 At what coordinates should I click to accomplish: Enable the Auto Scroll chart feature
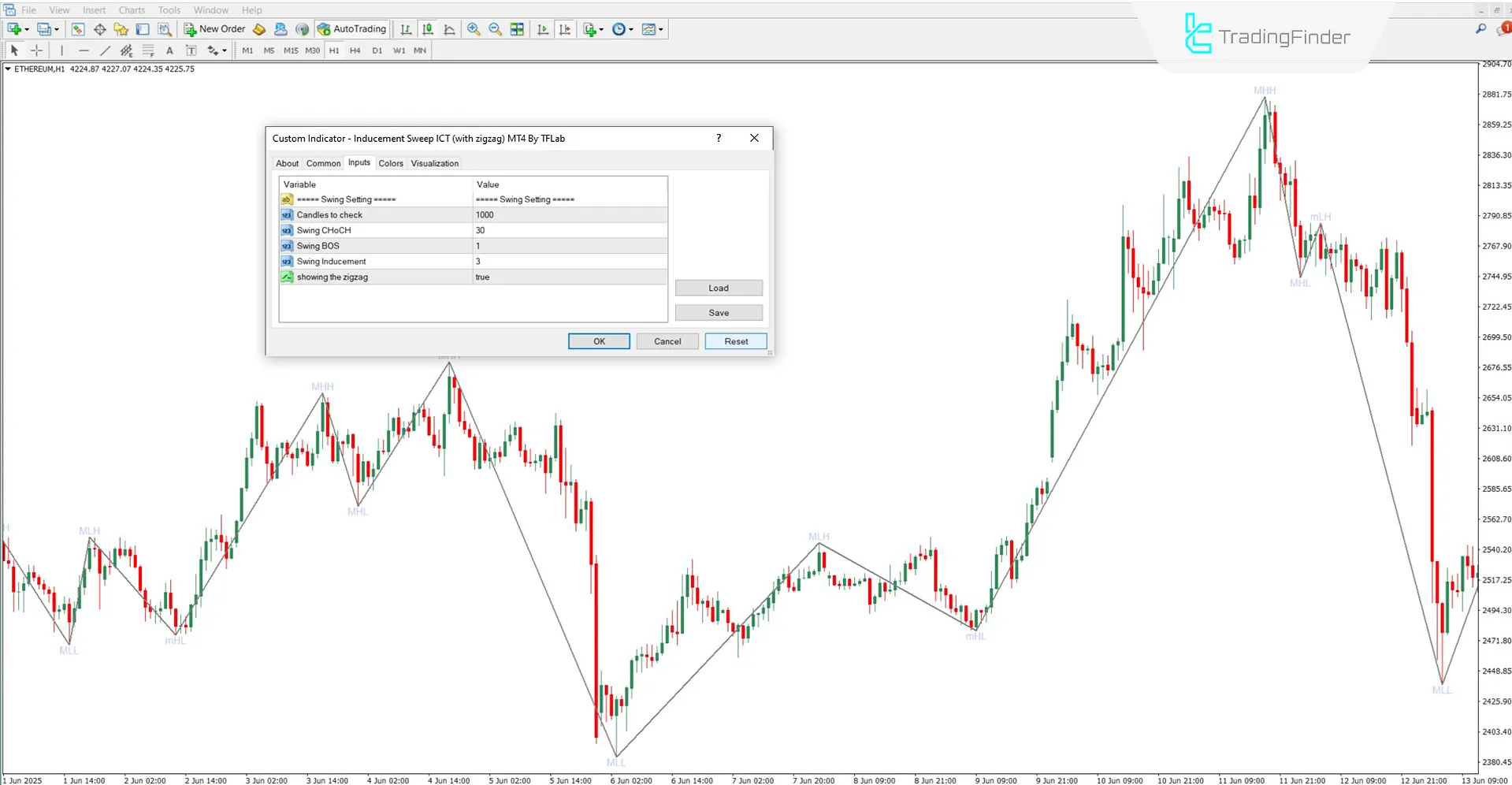[x=542, y=29]
